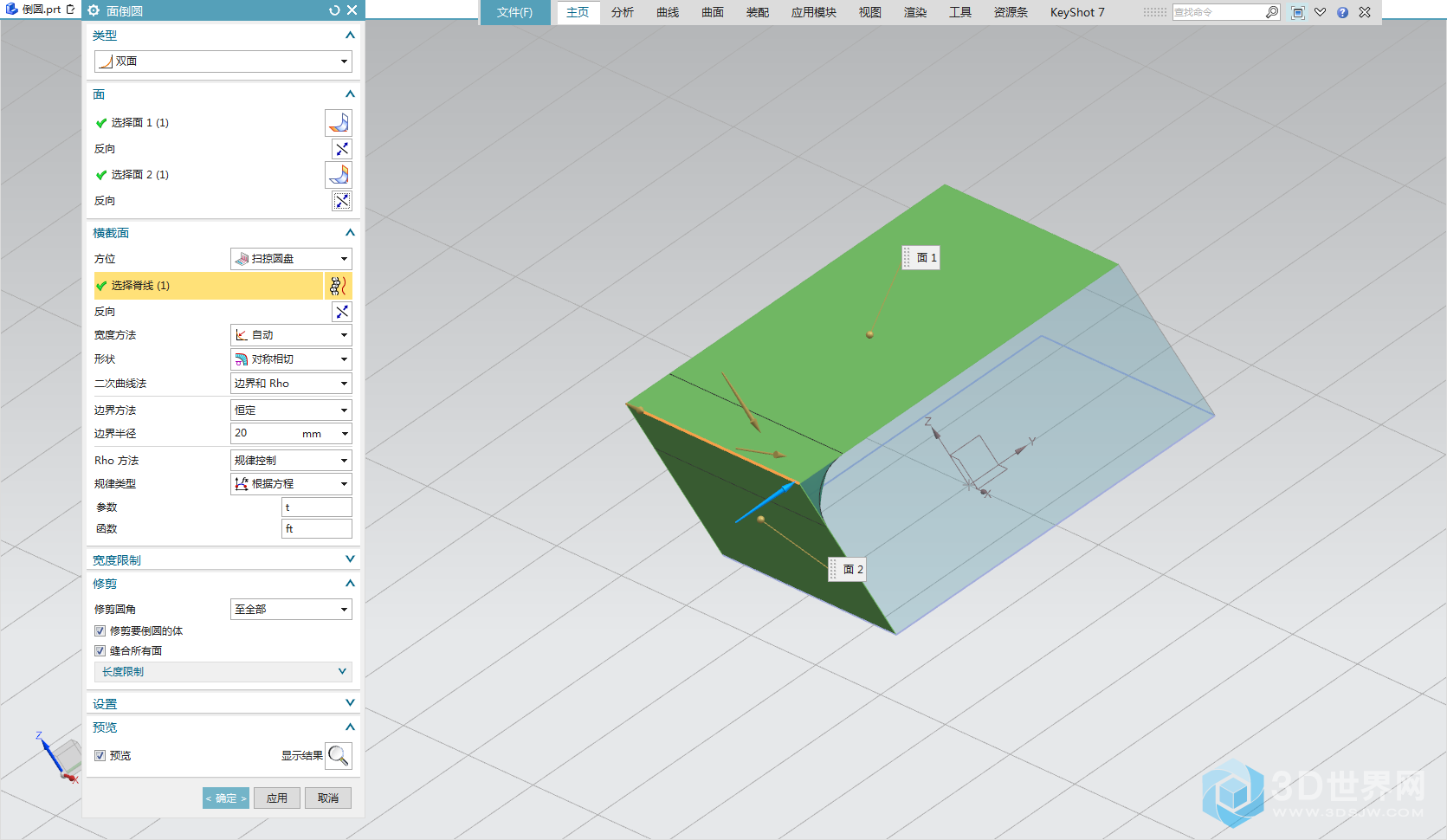Collapse the 预览 section header
The height and width of the screenshot is (840, 1447).
click(x=350, y=727)
